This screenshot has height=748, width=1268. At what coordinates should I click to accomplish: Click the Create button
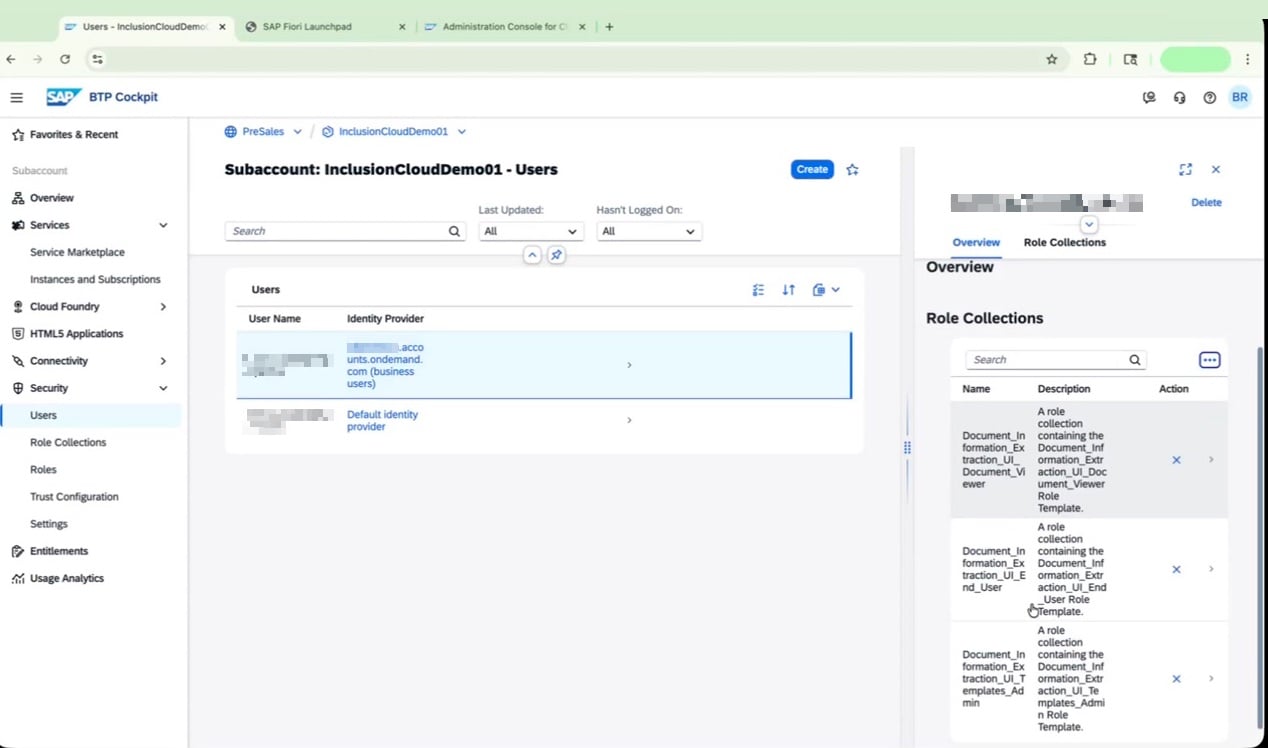[x=812, y=170]
